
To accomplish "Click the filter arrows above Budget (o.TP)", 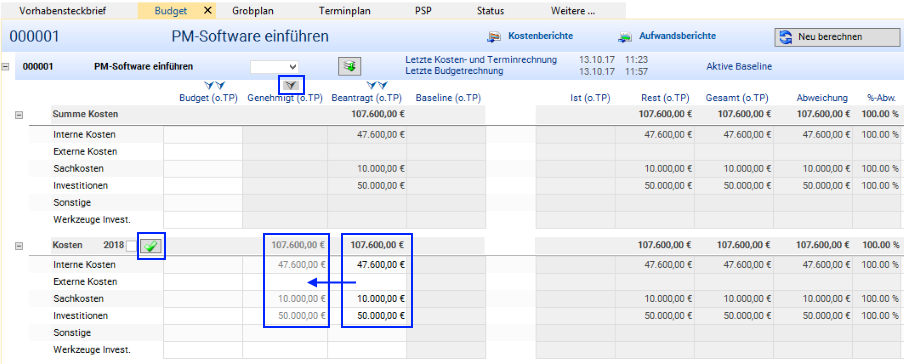I will 214,85.
